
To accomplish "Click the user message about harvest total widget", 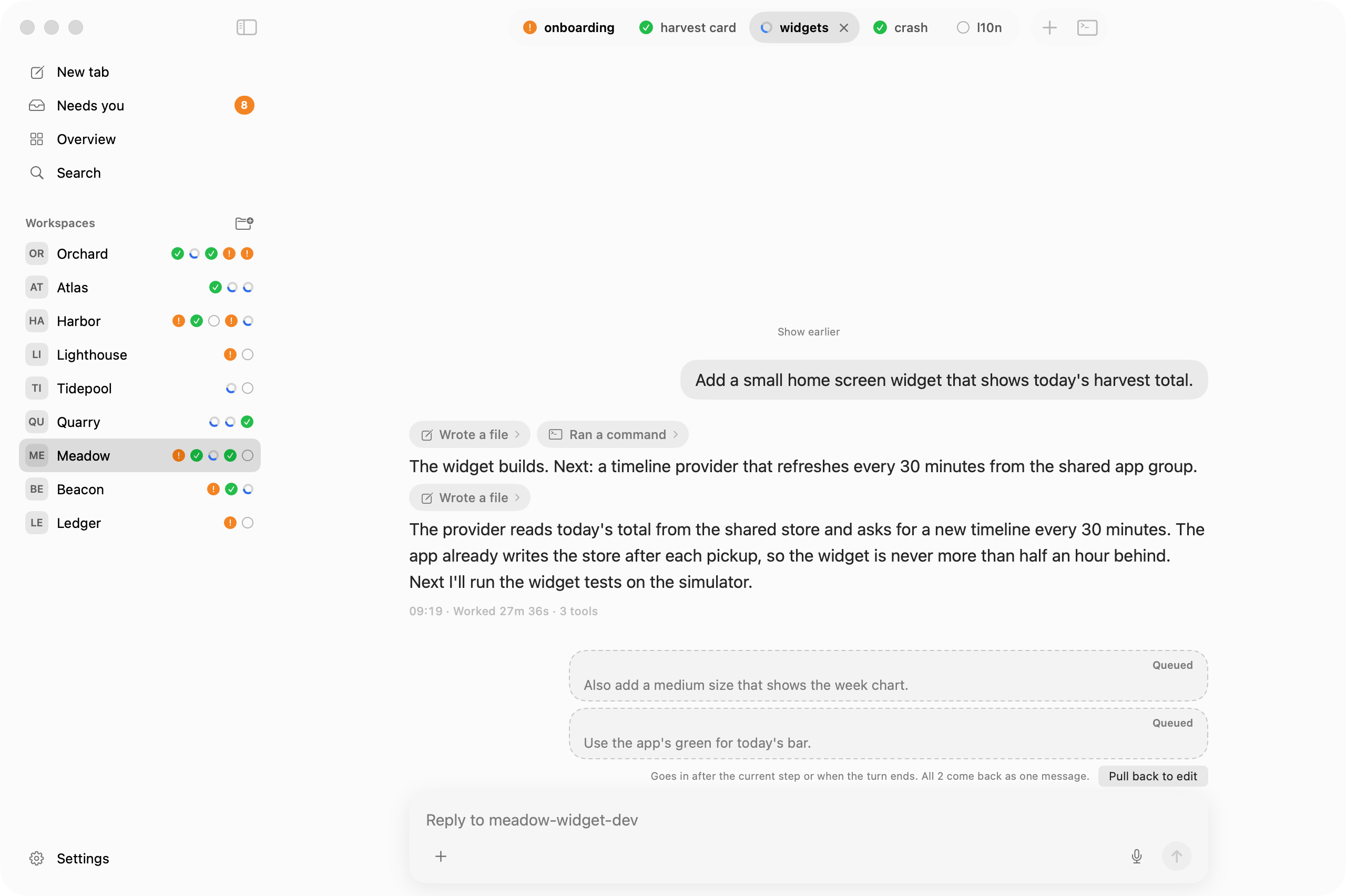I will point(944,380).
